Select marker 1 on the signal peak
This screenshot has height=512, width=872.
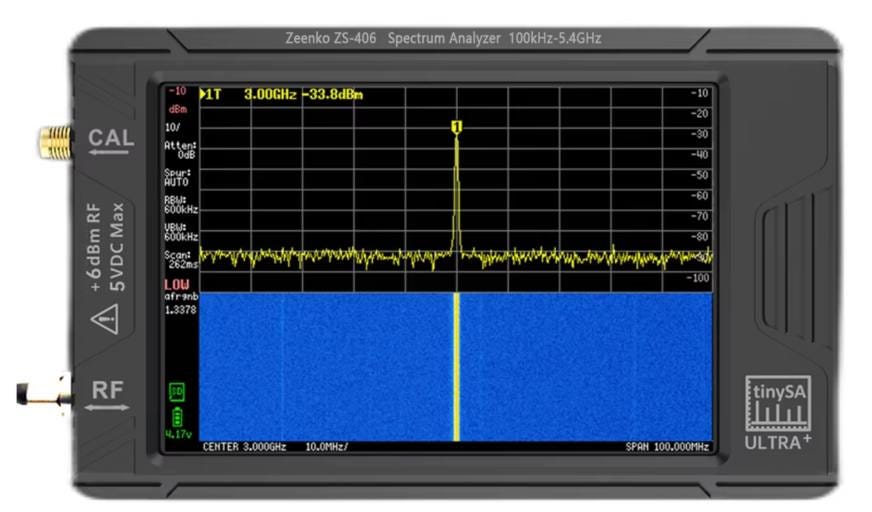[x=457, y=127]
